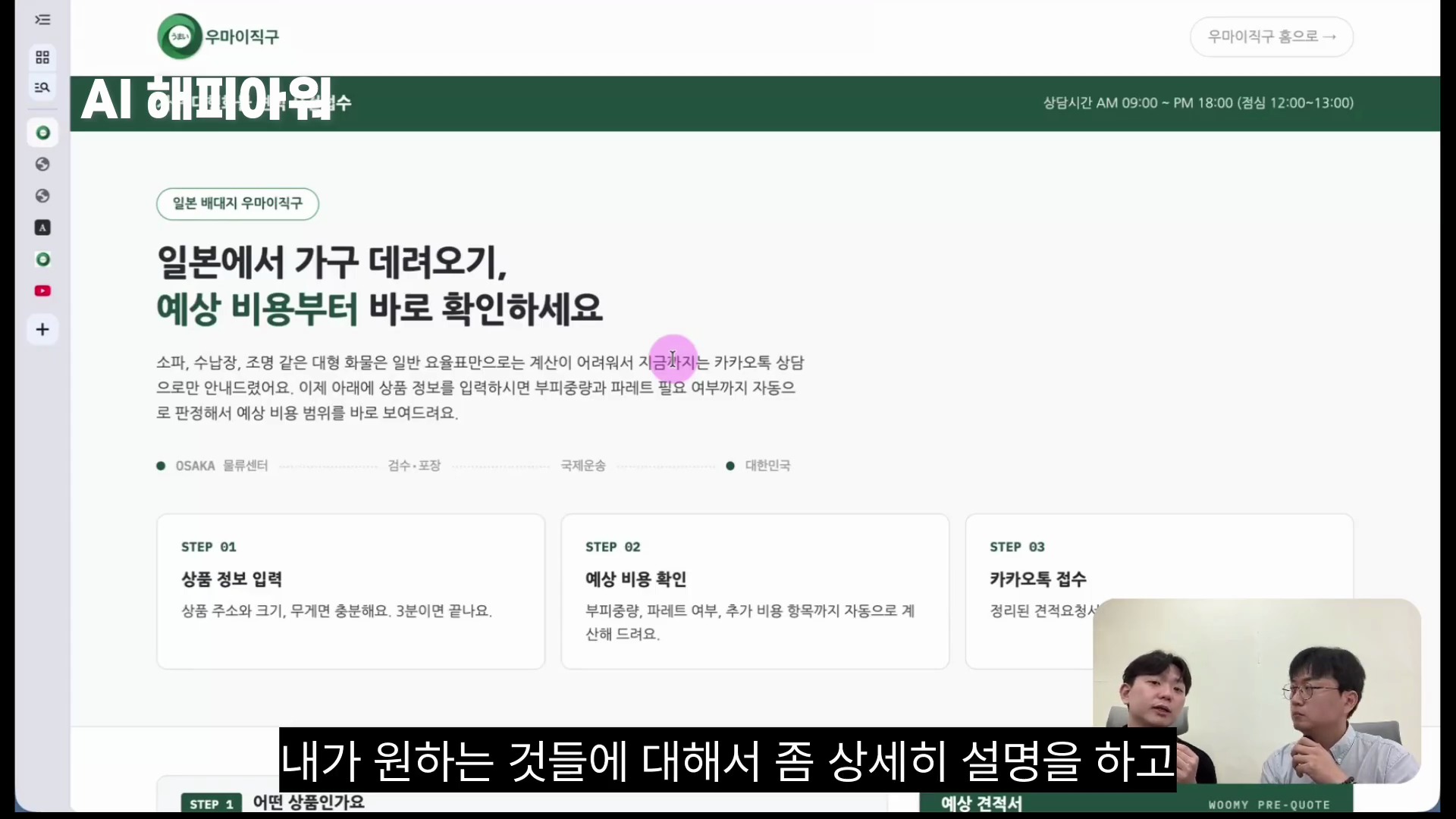
Task: Click the 상담시간 AM 09:00 ~ PM 18:00 text
Action: pyautogui.click(x=1198, y=103)
